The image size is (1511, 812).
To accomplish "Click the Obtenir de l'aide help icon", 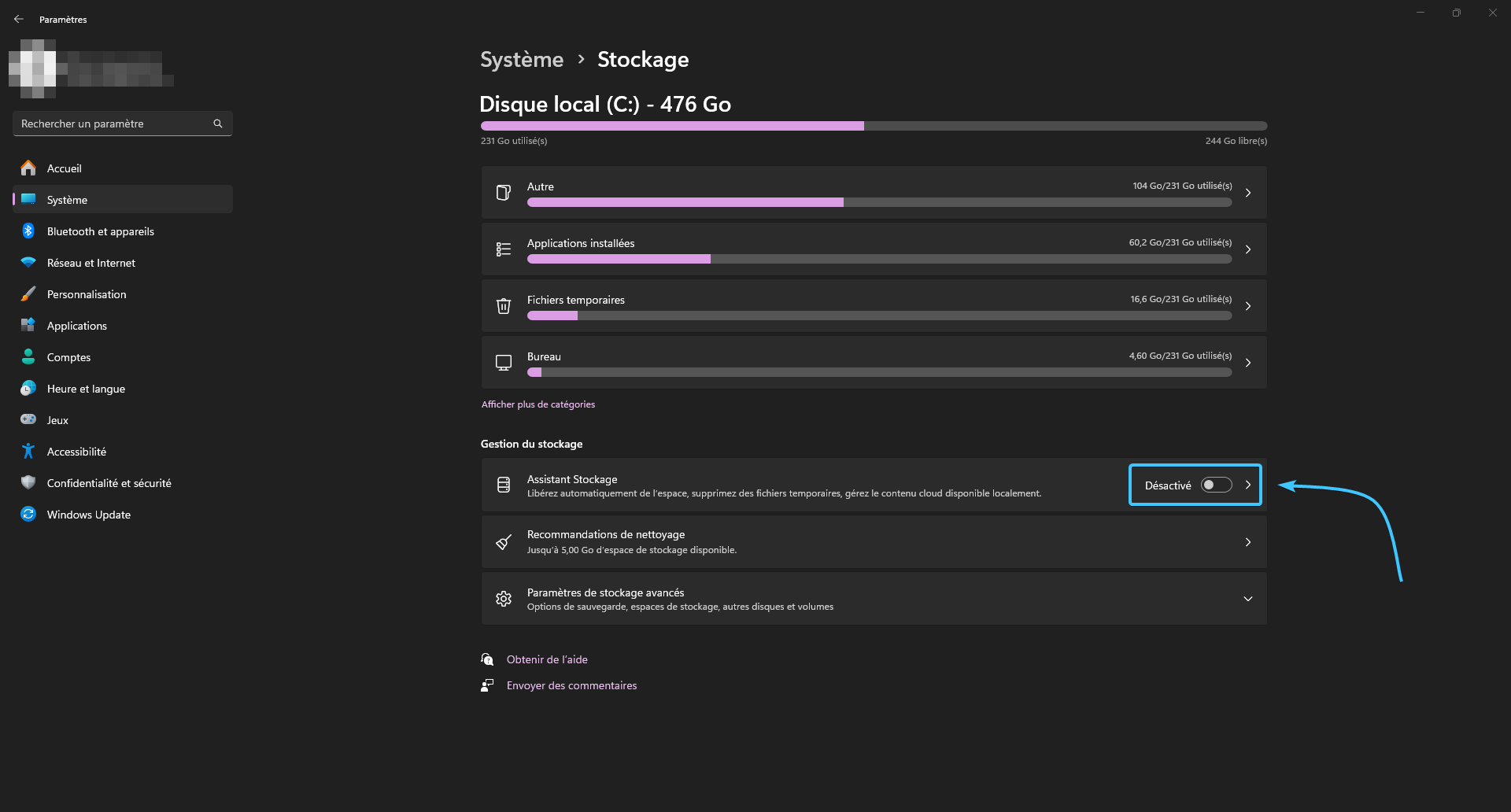I will (487, 659).
